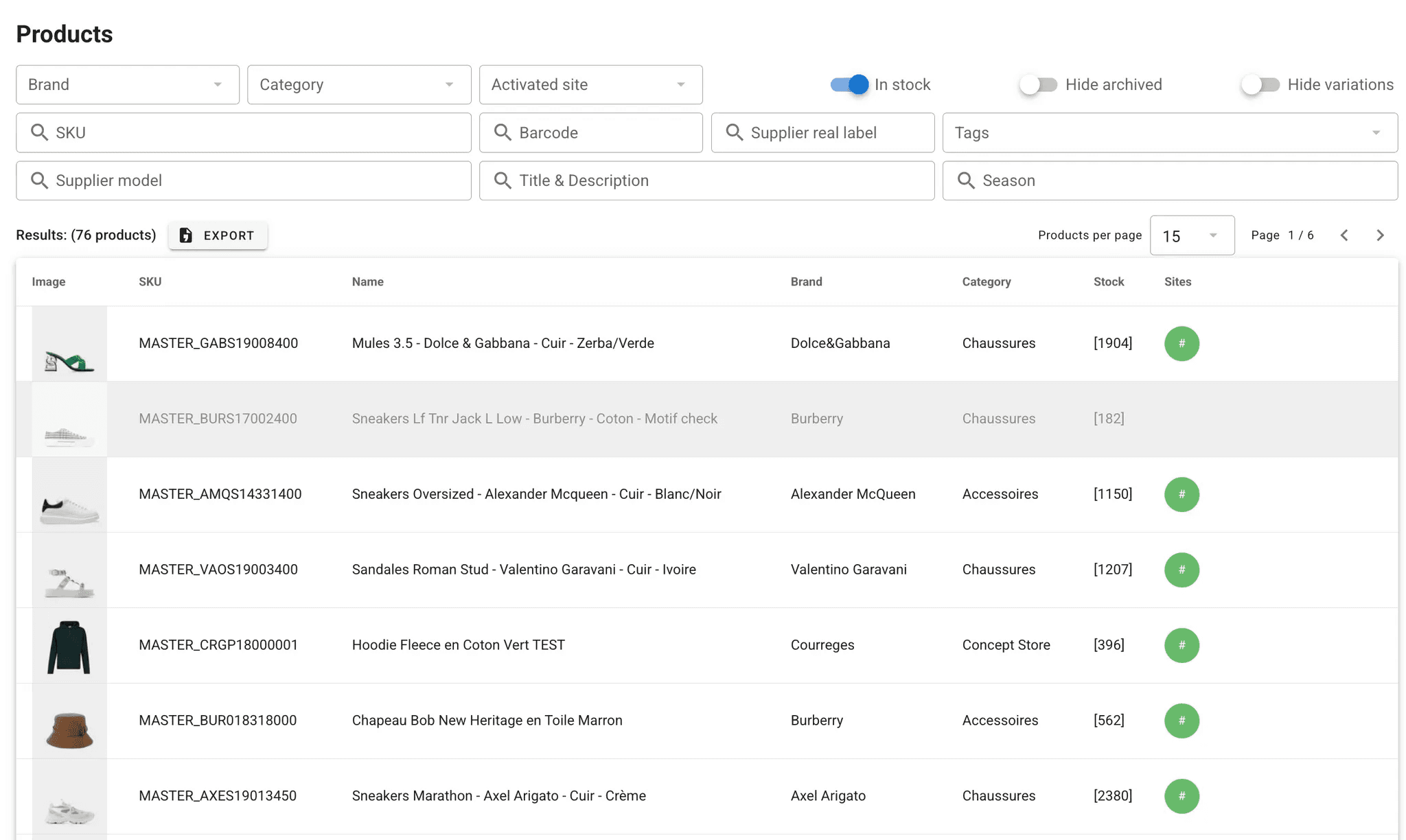Click the stock value [2380]
The width and height of the screenshot is (1406, 840).
click(1113, 796)
